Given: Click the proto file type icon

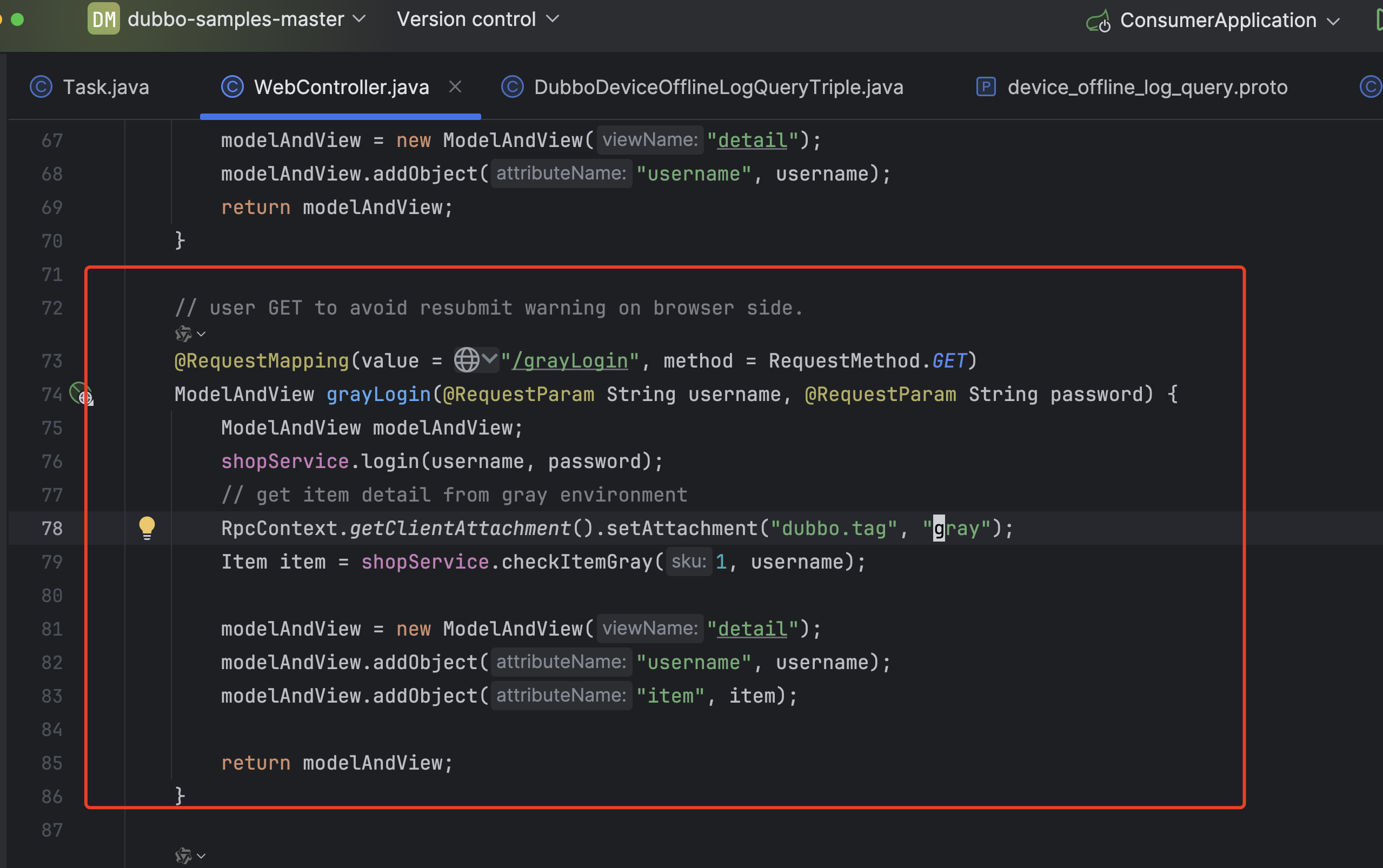Looking at the screenshot, I should 986,87.
